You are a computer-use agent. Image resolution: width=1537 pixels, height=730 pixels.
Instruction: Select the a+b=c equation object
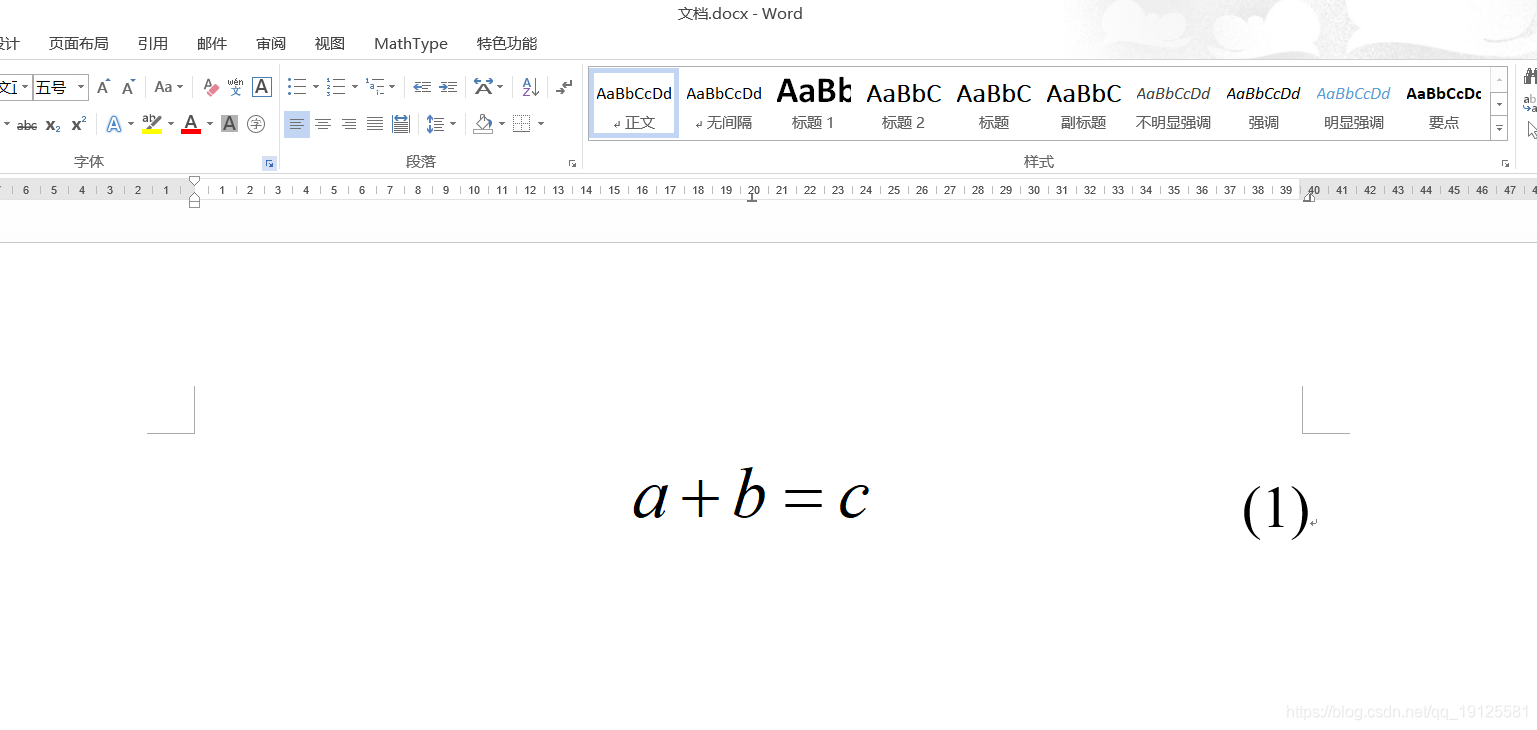point(751,495)
